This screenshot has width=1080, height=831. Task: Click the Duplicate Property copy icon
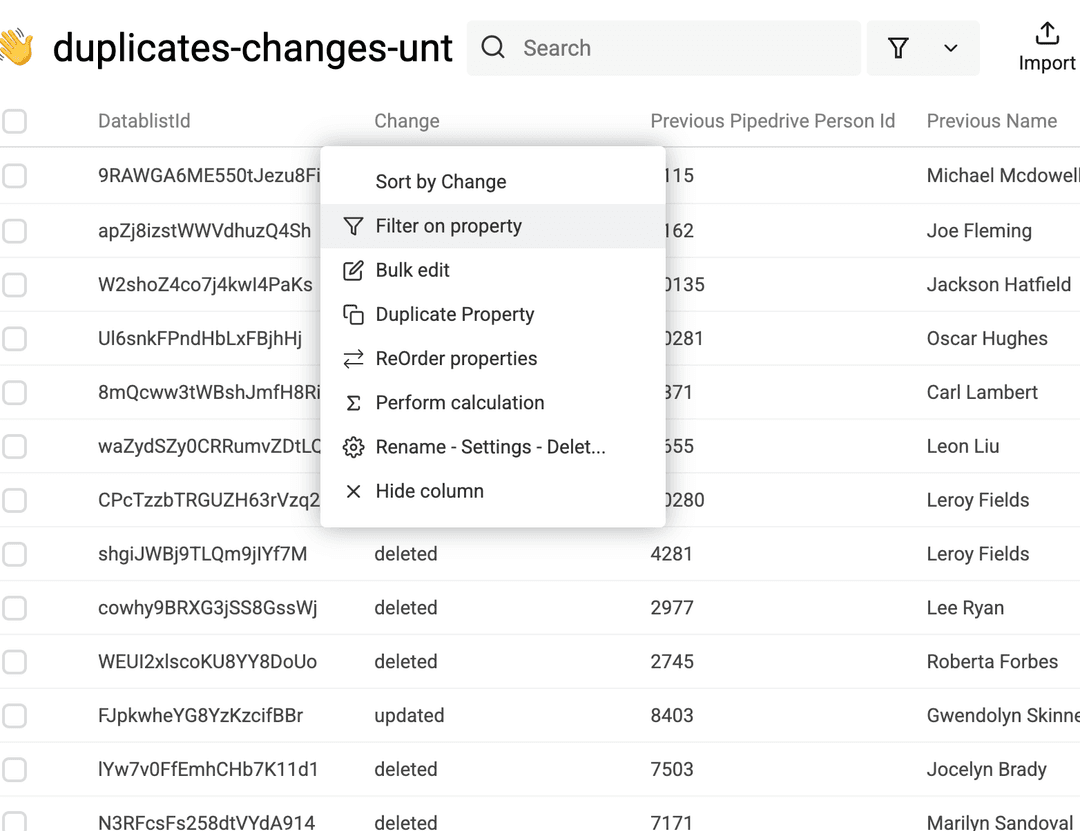tap(353, 314)
